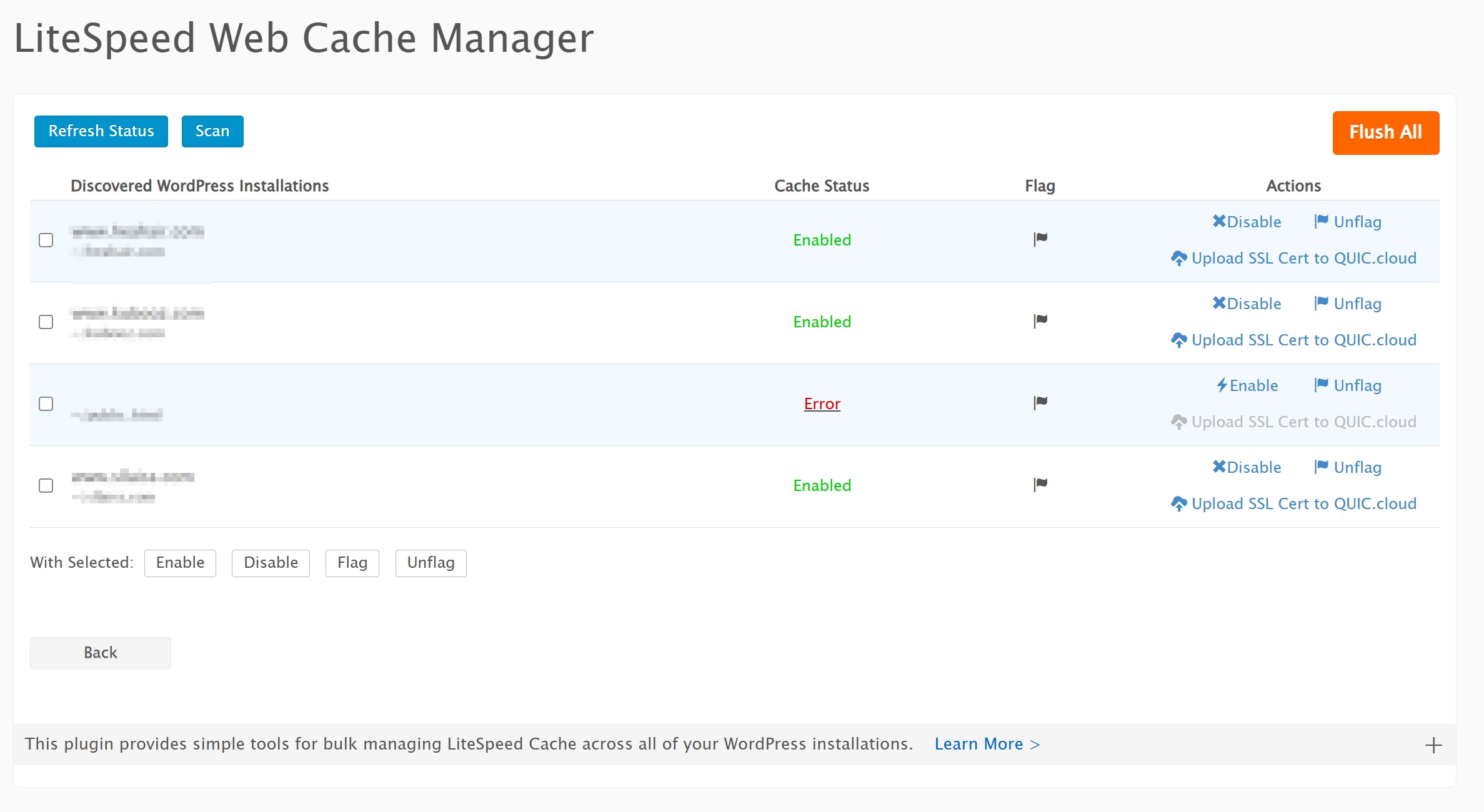Screen dimensions: 1484x812
Task: Open the Learn More link
Action: pos(986,744)
